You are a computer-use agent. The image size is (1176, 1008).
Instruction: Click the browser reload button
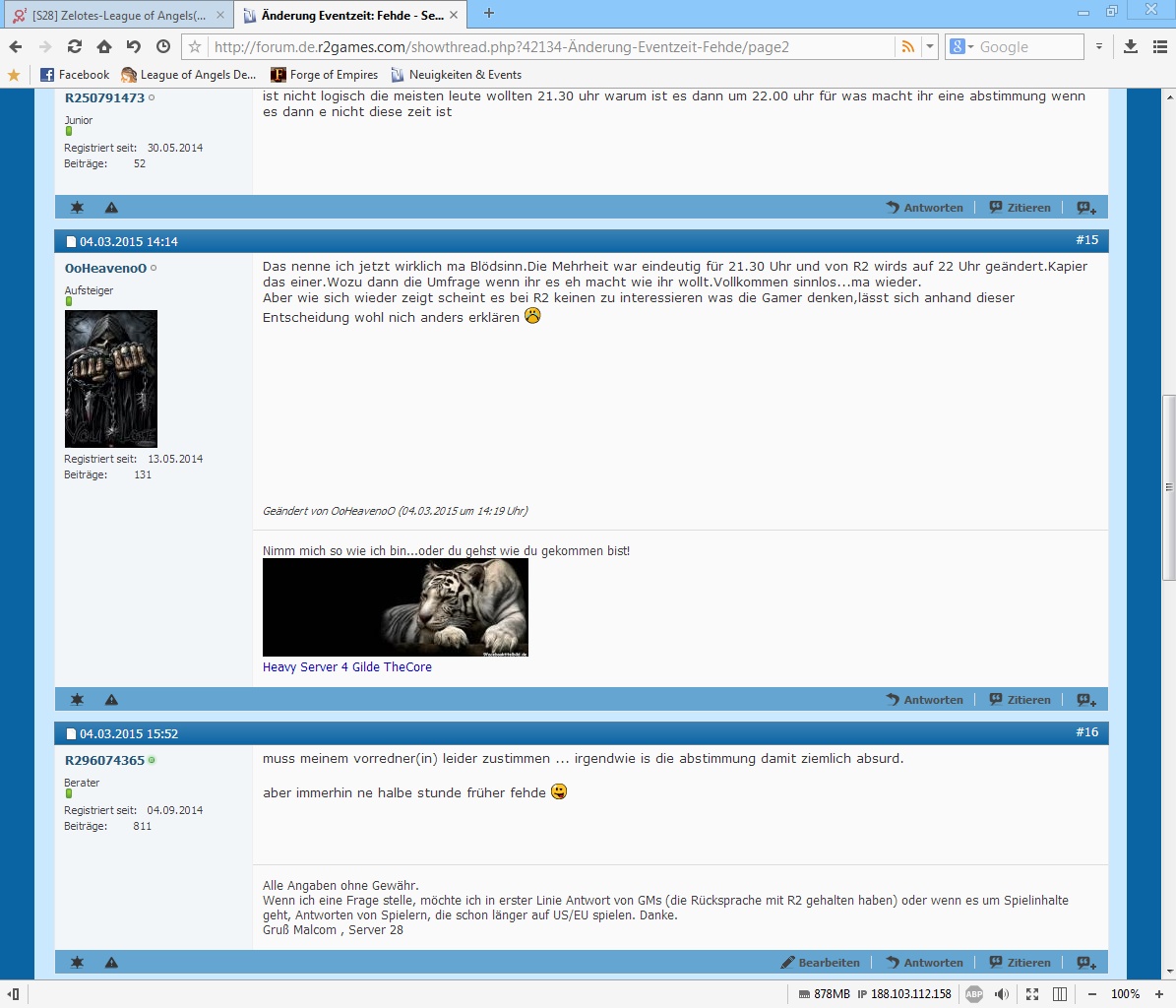pyautogui.click(x=75, y=46)
